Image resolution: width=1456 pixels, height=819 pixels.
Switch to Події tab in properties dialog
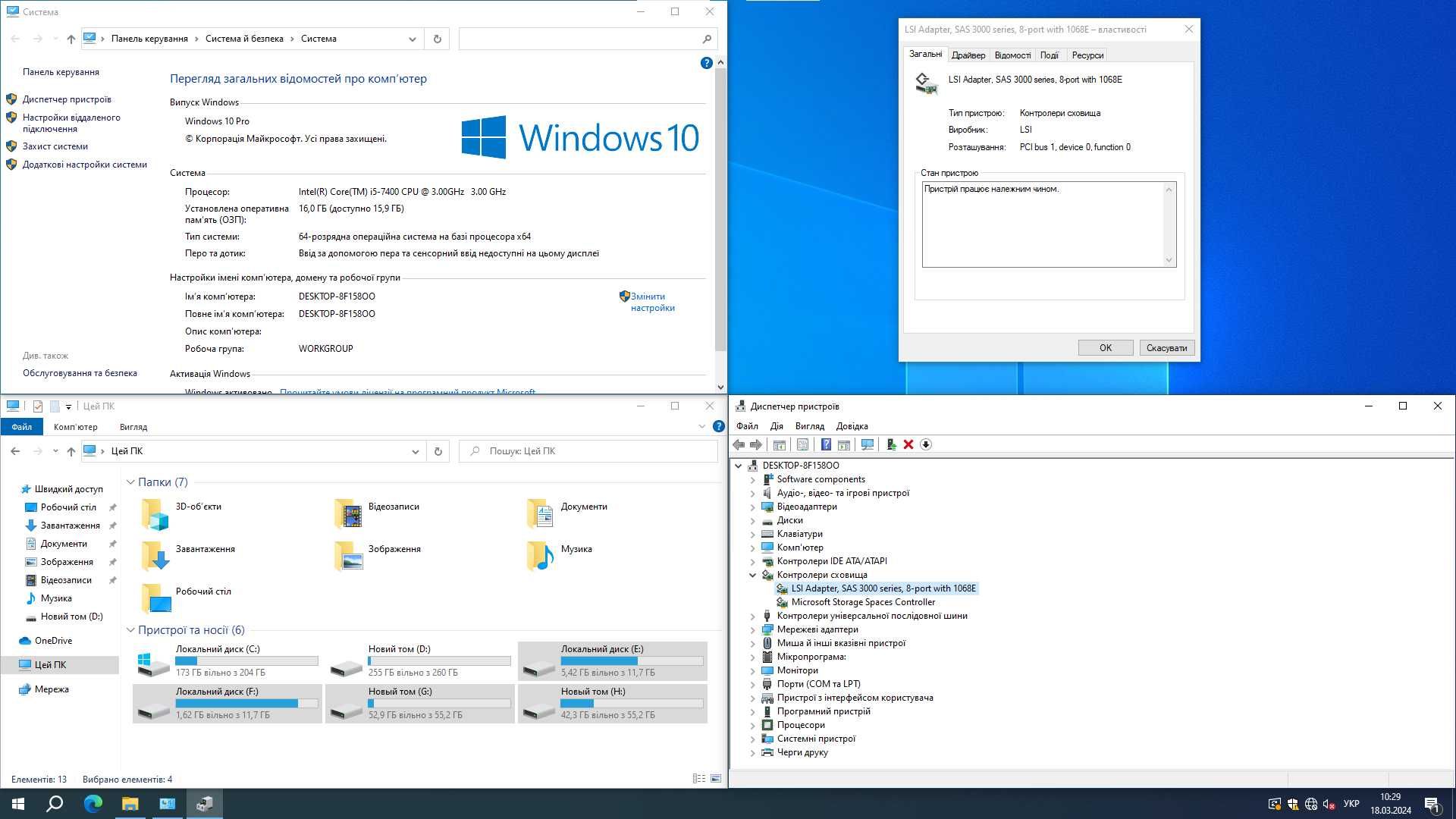(1050, 55)
